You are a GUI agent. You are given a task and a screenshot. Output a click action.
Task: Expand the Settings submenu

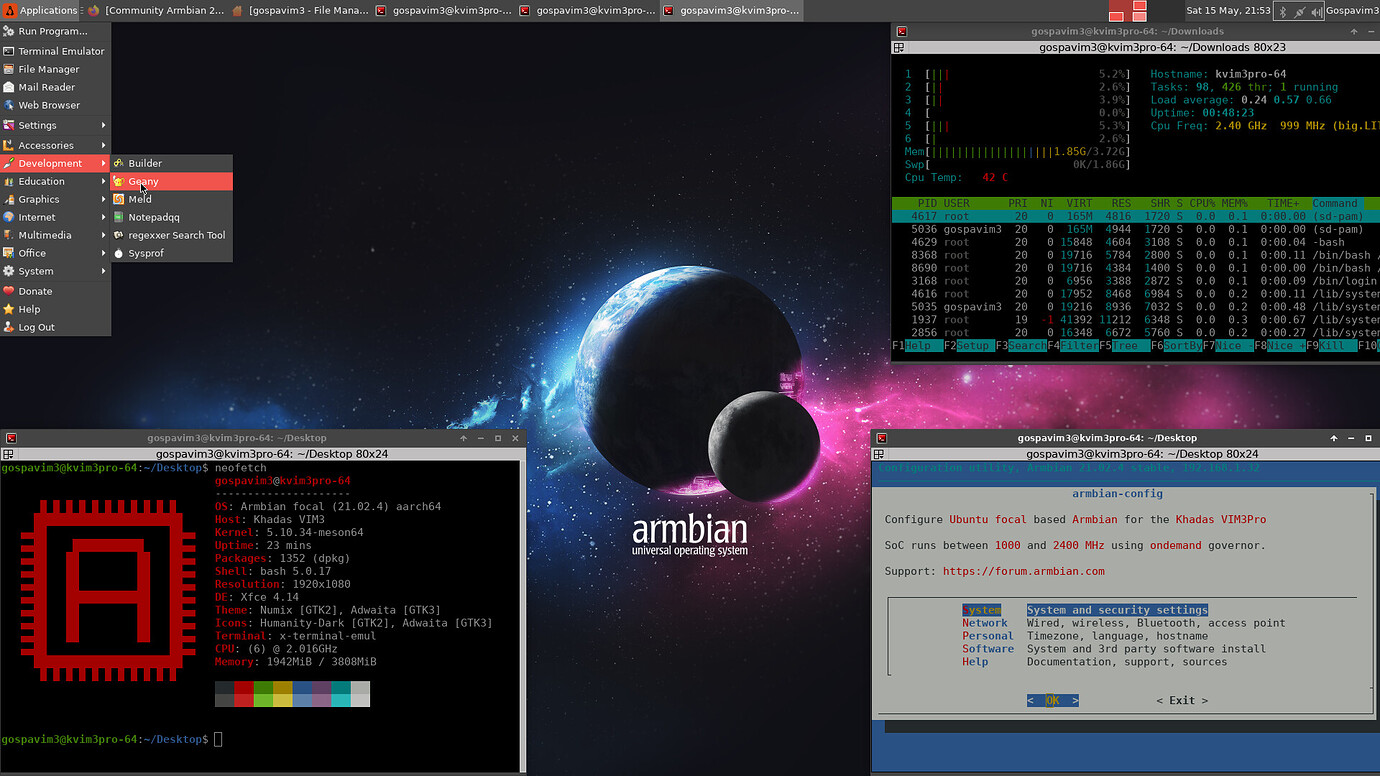click(x=55, y=125)
